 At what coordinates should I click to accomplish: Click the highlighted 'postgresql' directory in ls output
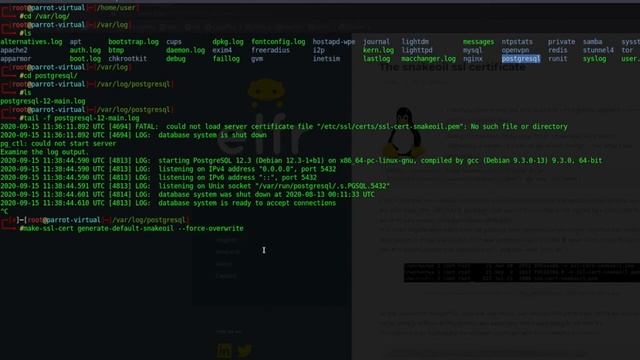521,59
